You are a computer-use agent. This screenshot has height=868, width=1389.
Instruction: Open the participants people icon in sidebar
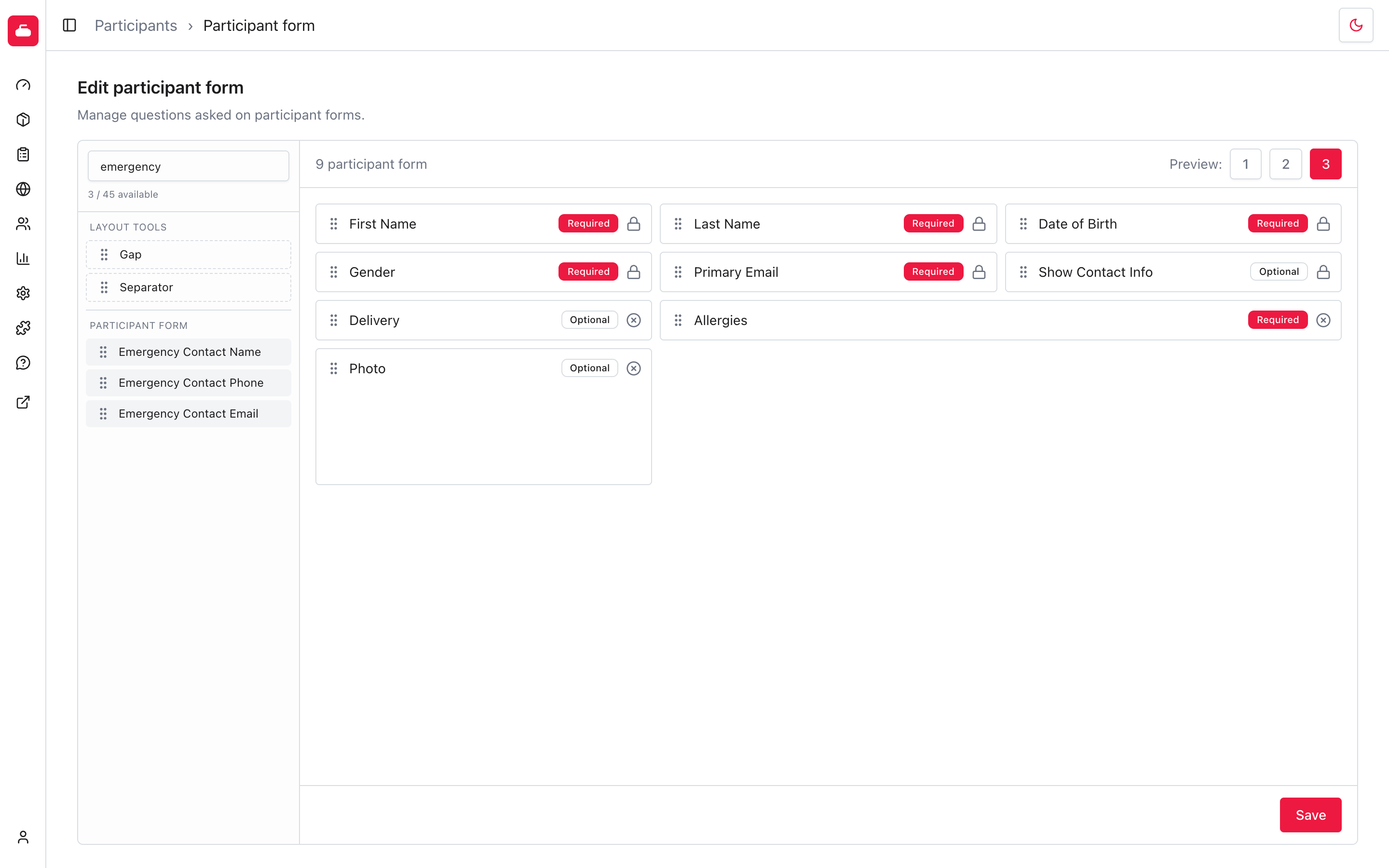23,224
